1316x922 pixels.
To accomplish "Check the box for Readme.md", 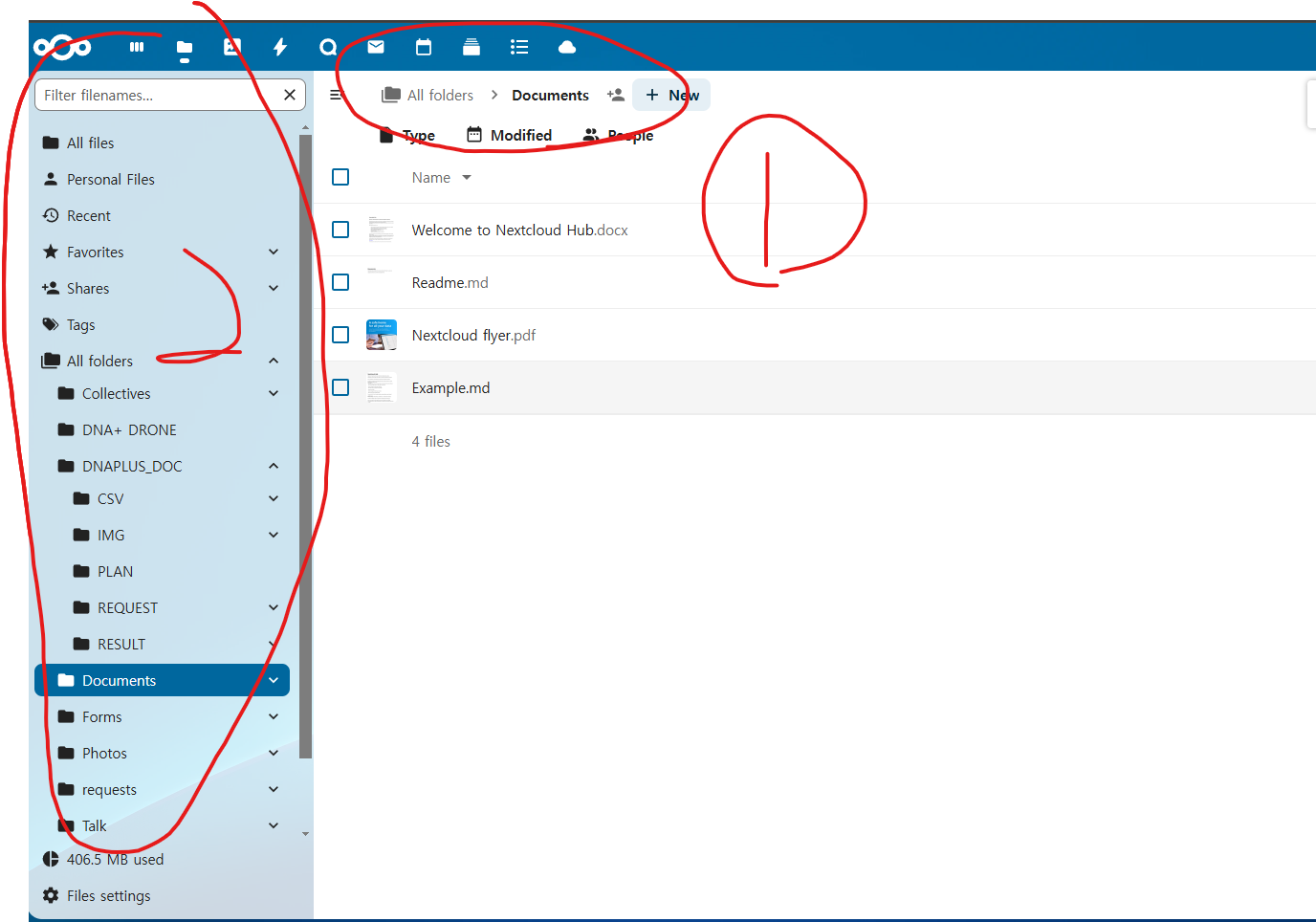I will pyautogui.click(x=340, y=282).
